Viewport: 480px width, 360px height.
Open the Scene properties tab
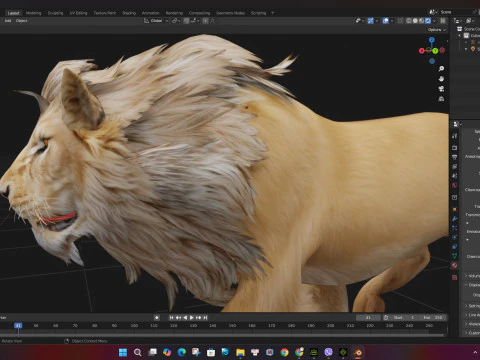455,175
